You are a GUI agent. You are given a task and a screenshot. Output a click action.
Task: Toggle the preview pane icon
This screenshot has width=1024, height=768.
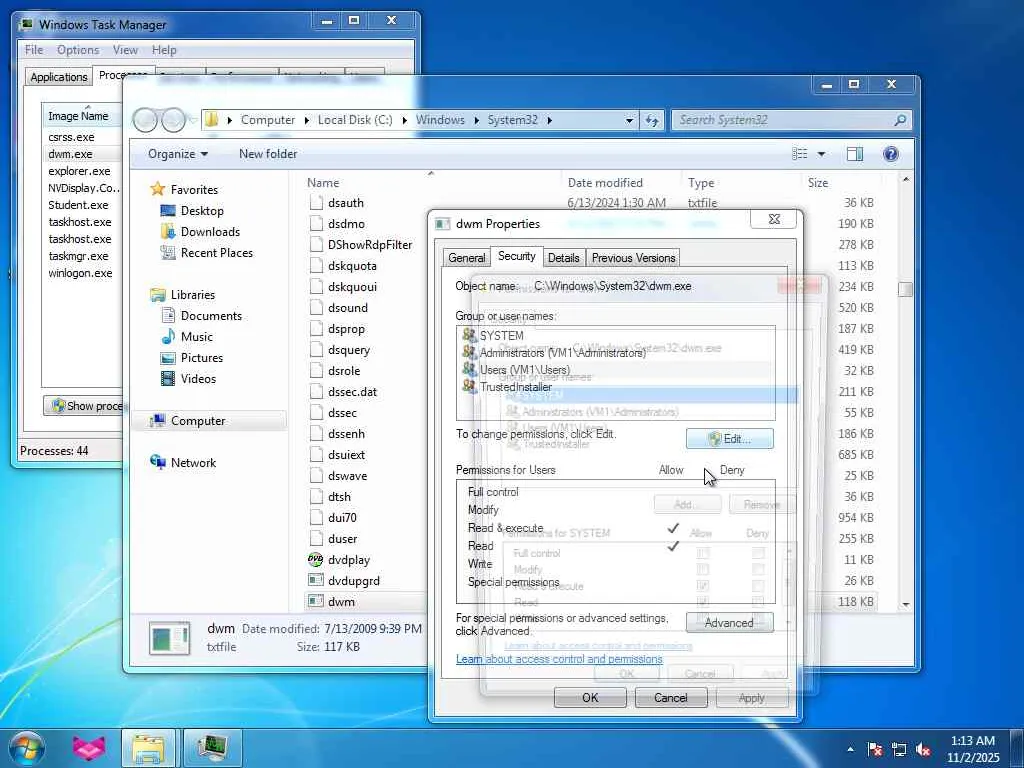pos(854,153)
